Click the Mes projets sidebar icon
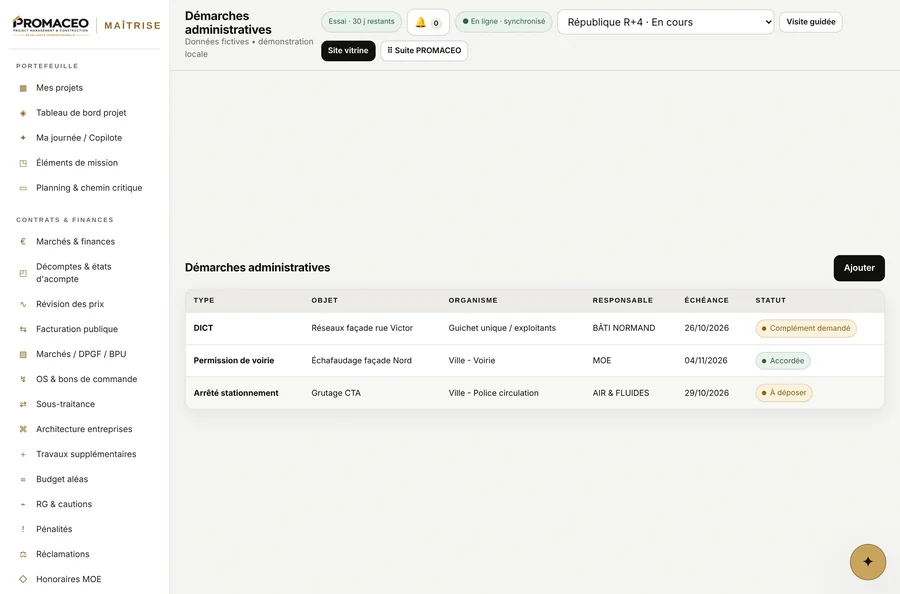The width and height of the screenshot is (900, 594). tap(23, 88)
